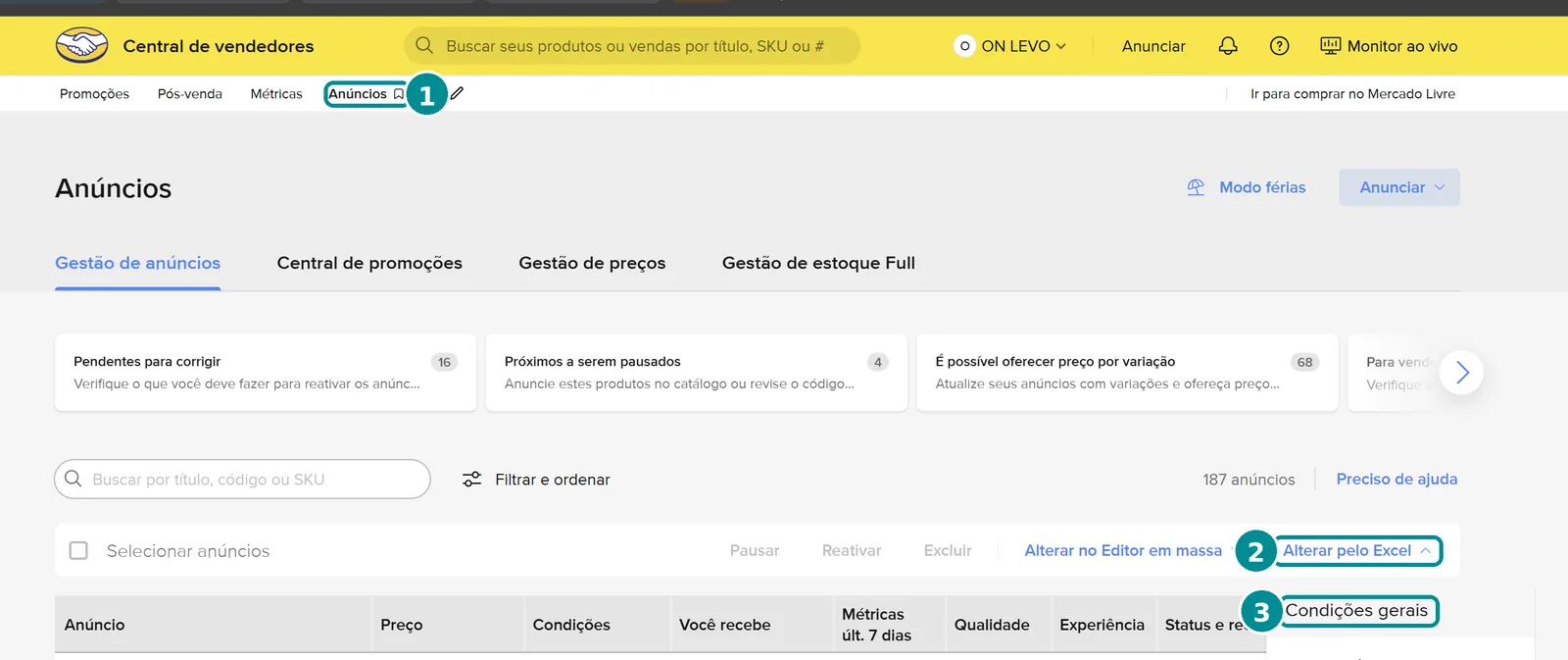Select Condições gerais in the Excel menu
This screenshot has height=660, width=1568.
point(1356,610)
